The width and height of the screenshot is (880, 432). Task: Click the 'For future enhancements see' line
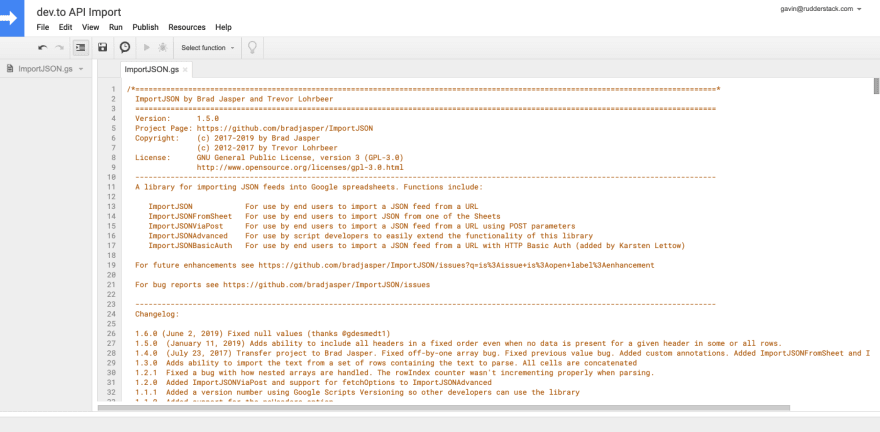coord(395,265)
